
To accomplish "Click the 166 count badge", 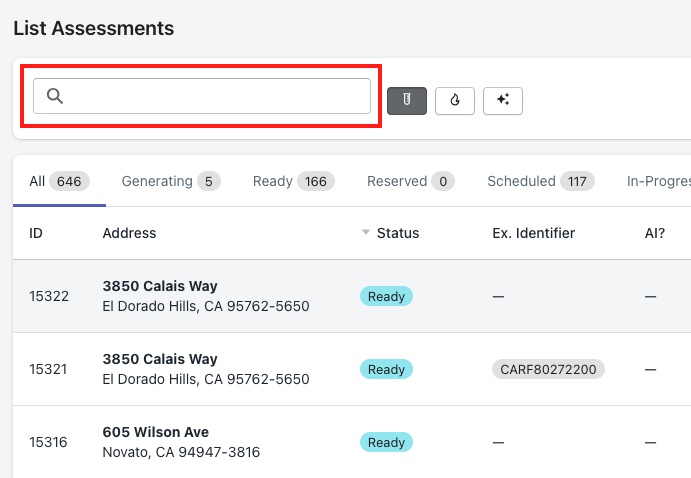I will (316, 182).
